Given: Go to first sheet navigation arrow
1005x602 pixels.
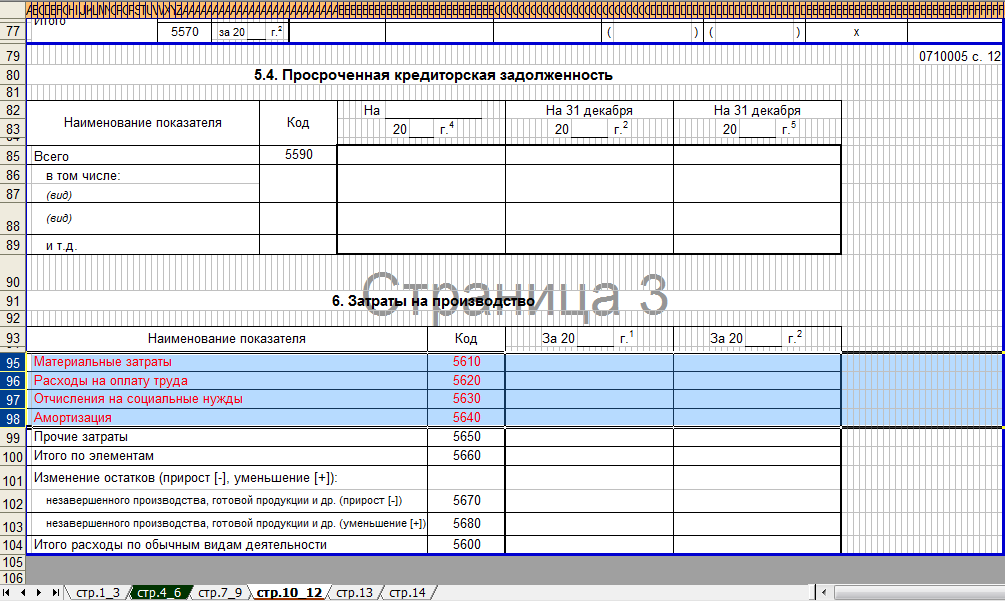Looking at the screenshot, I should click(x=9, y=593).
